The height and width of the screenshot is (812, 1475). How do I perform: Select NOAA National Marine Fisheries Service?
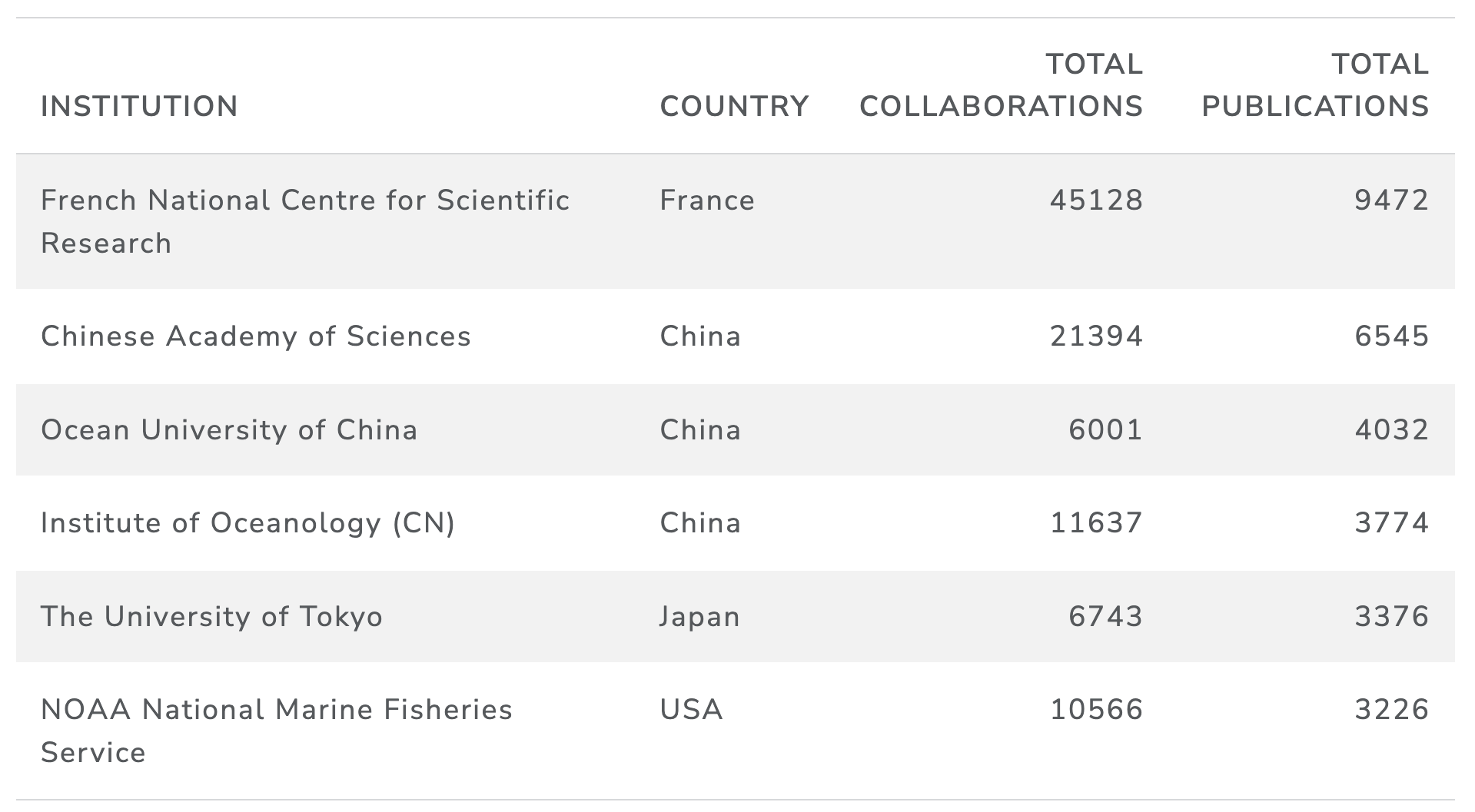click(277, 731)
